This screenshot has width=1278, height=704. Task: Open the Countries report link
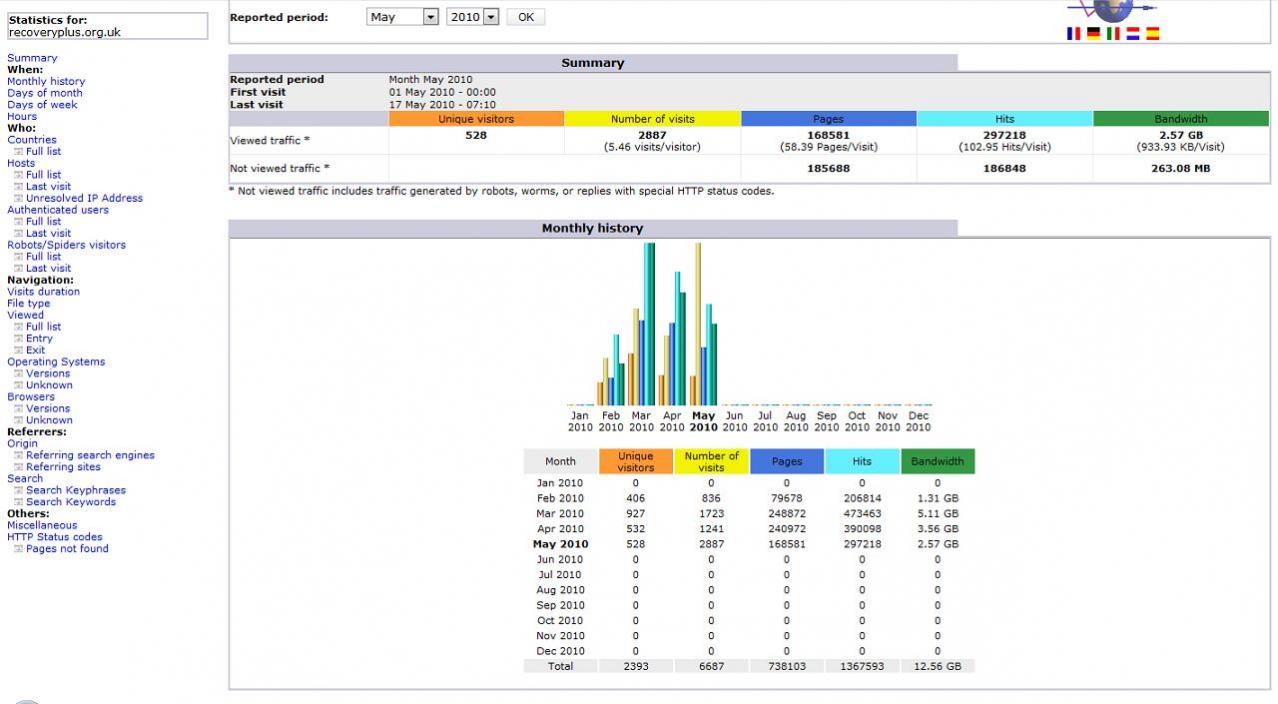coord(32,140)
